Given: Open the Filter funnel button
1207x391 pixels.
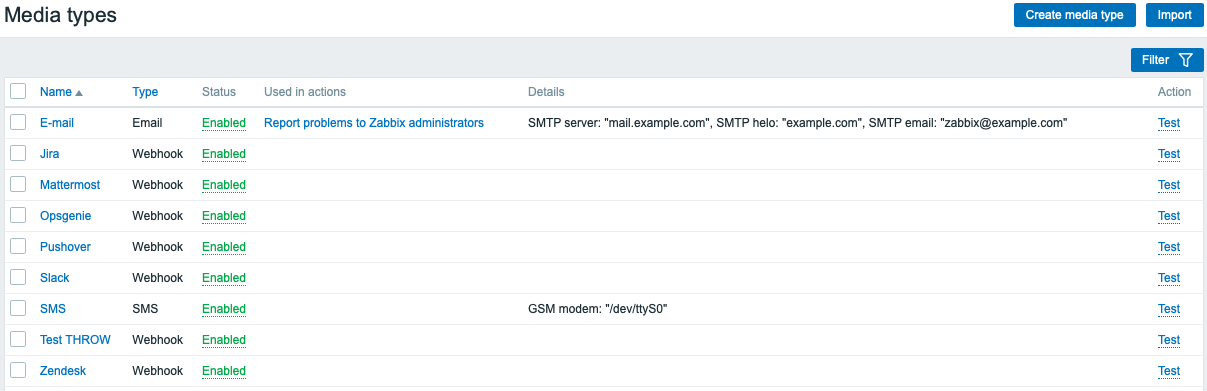Looking at the screenshot, I should (1167, 60).
